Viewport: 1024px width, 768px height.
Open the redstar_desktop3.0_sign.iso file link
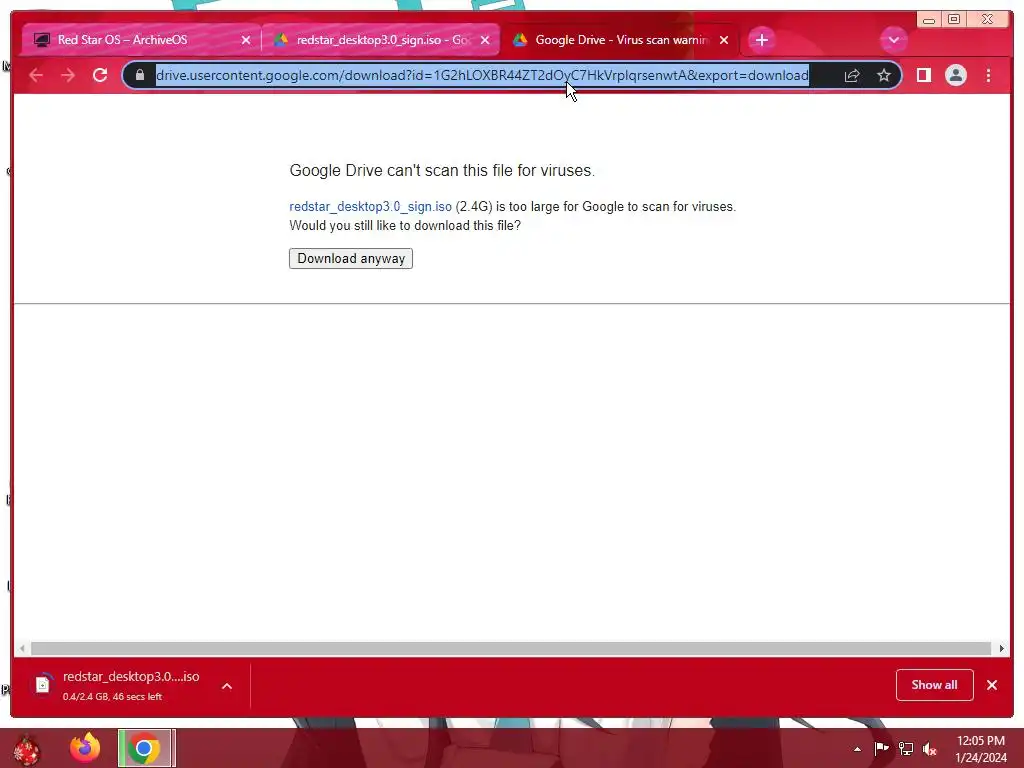370,206
